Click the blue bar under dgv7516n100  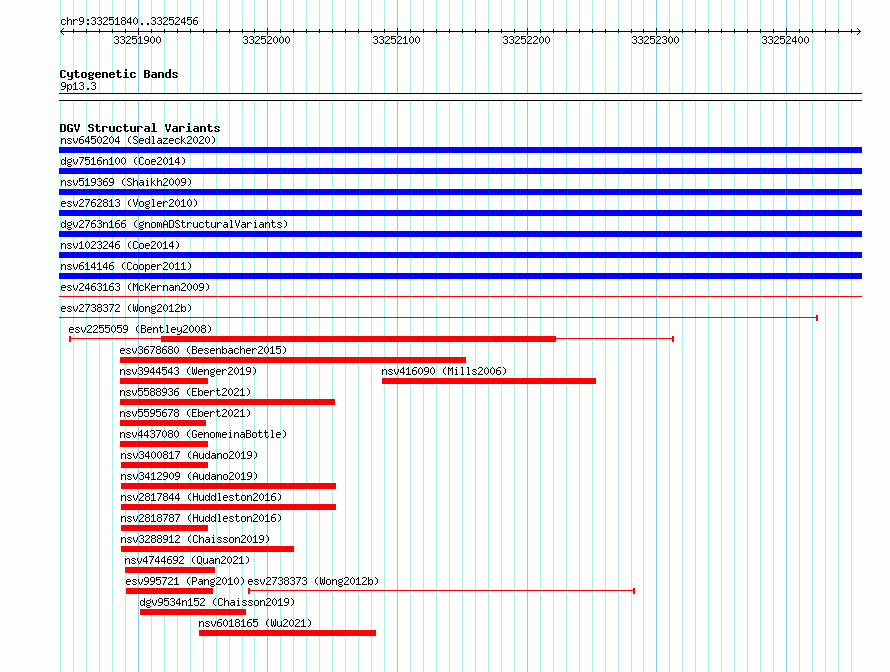[460, 171]
